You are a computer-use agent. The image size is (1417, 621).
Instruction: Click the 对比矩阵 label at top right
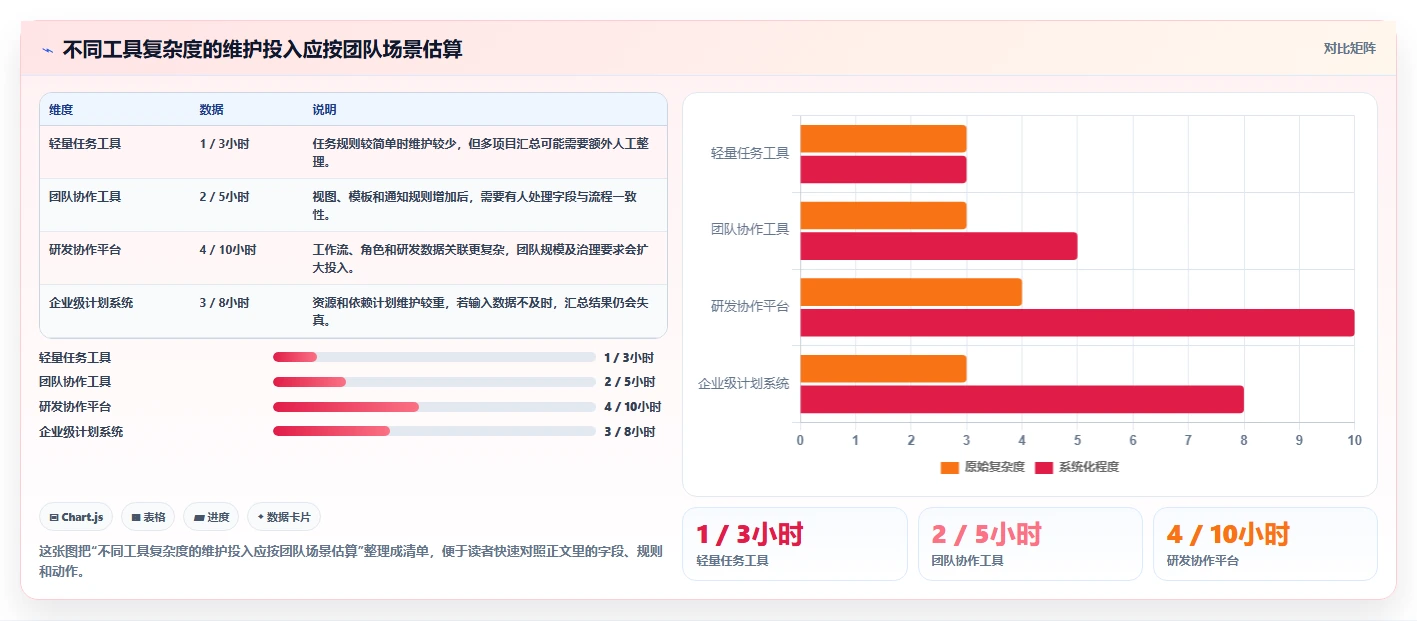[1349, 48]
